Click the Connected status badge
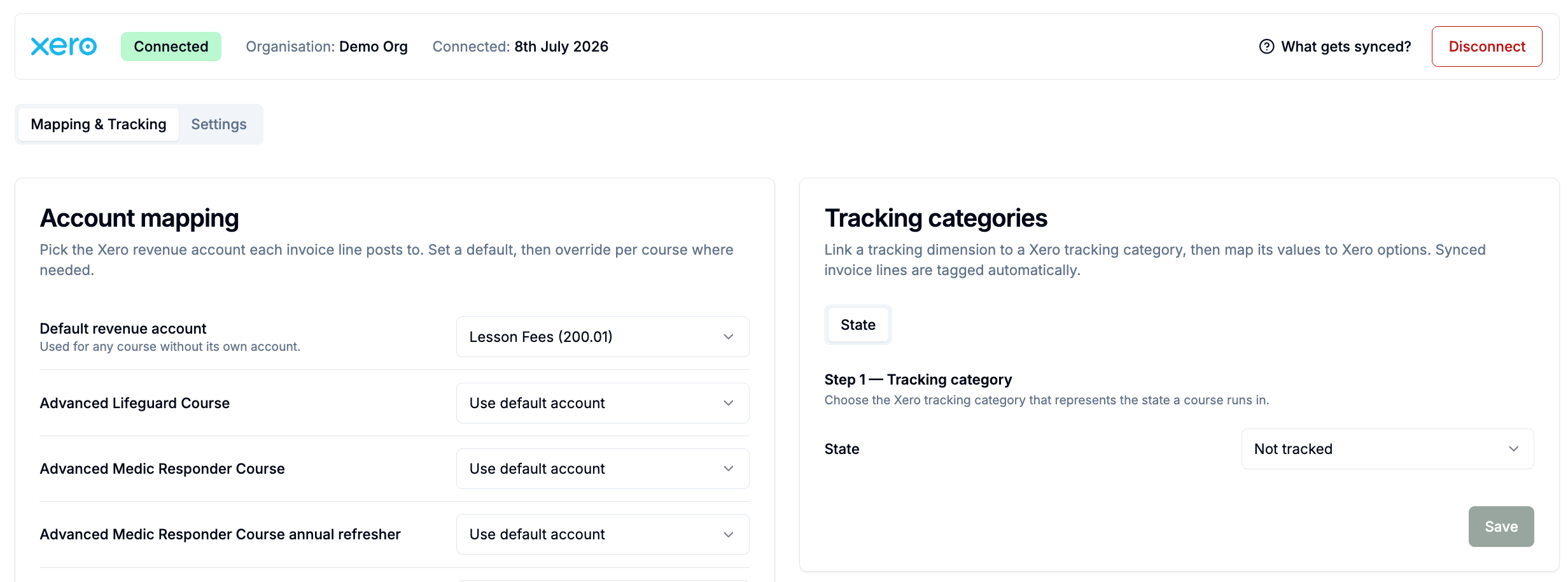 171,46
